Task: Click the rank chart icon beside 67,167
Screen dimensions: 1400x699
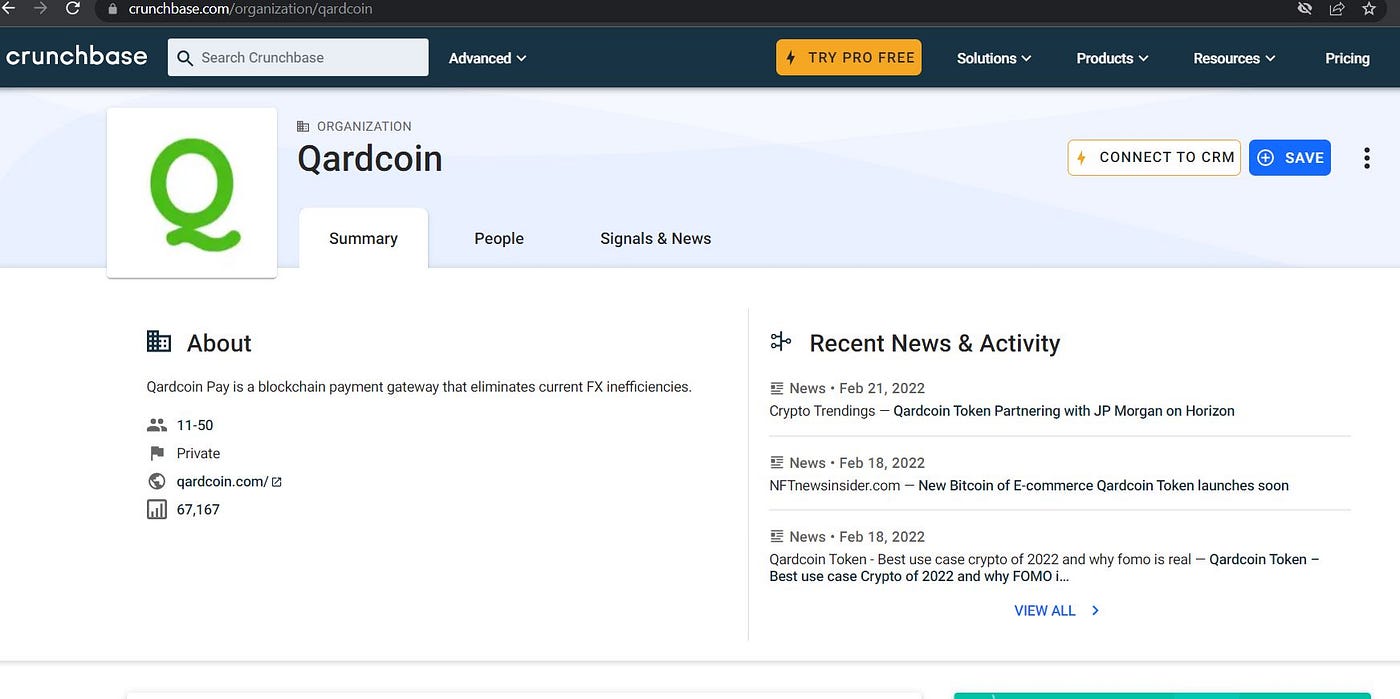Action: pos(156,510)
